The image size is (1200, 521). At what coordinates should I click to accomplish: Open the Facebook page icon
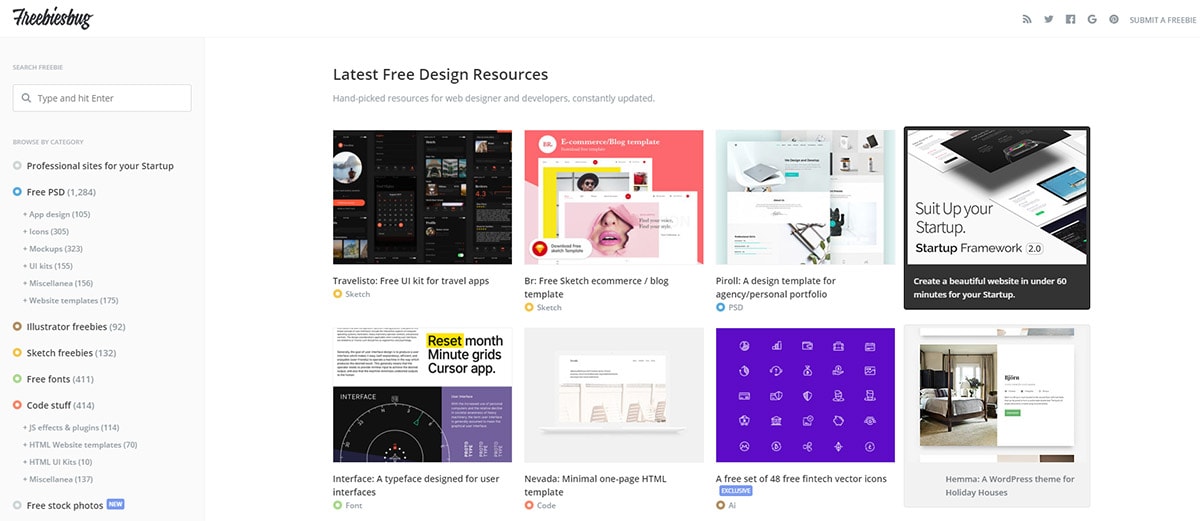pos(1071,19)
